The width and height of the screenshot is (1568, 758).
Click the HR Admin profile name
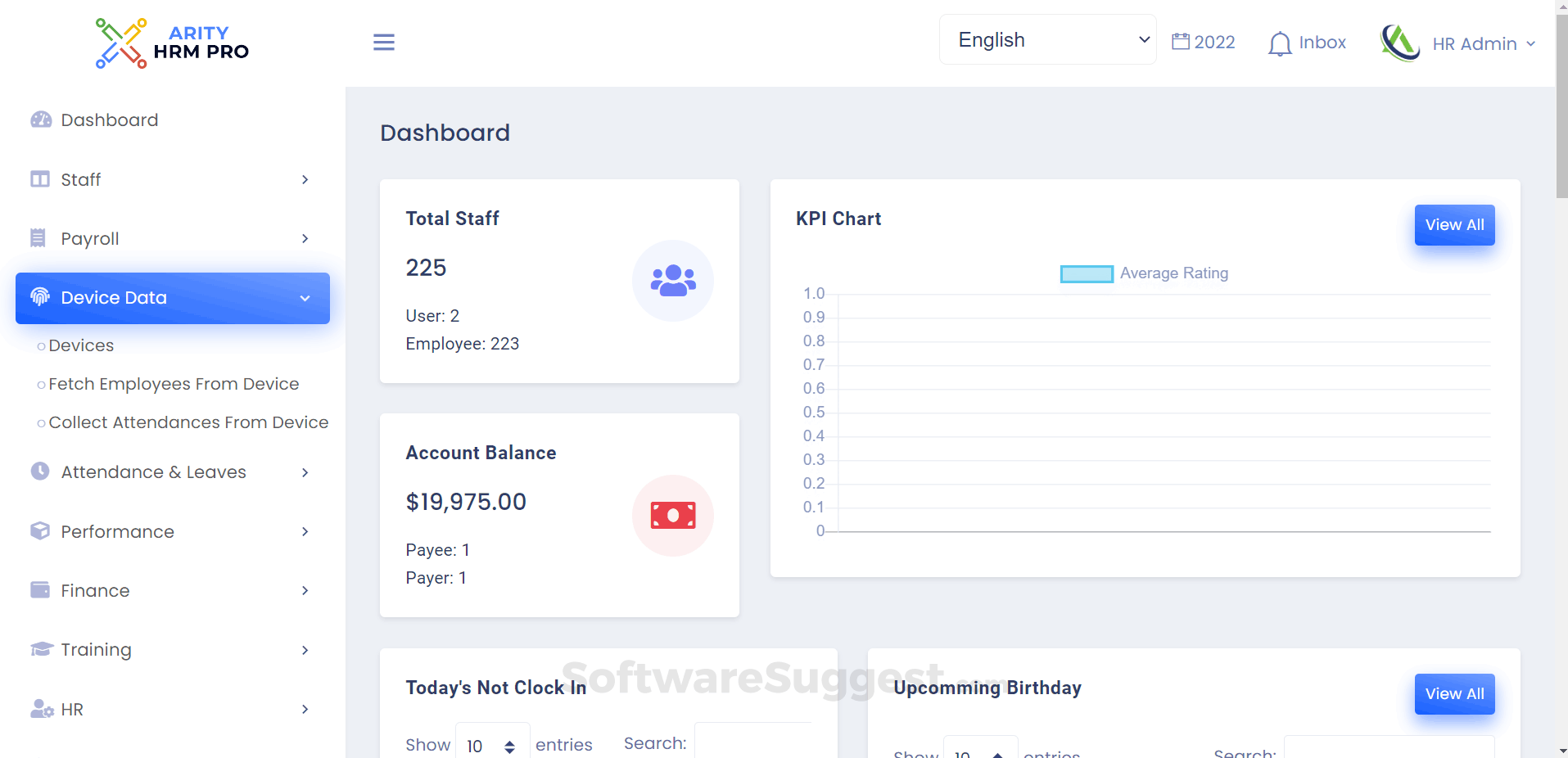coord(1475,44)
